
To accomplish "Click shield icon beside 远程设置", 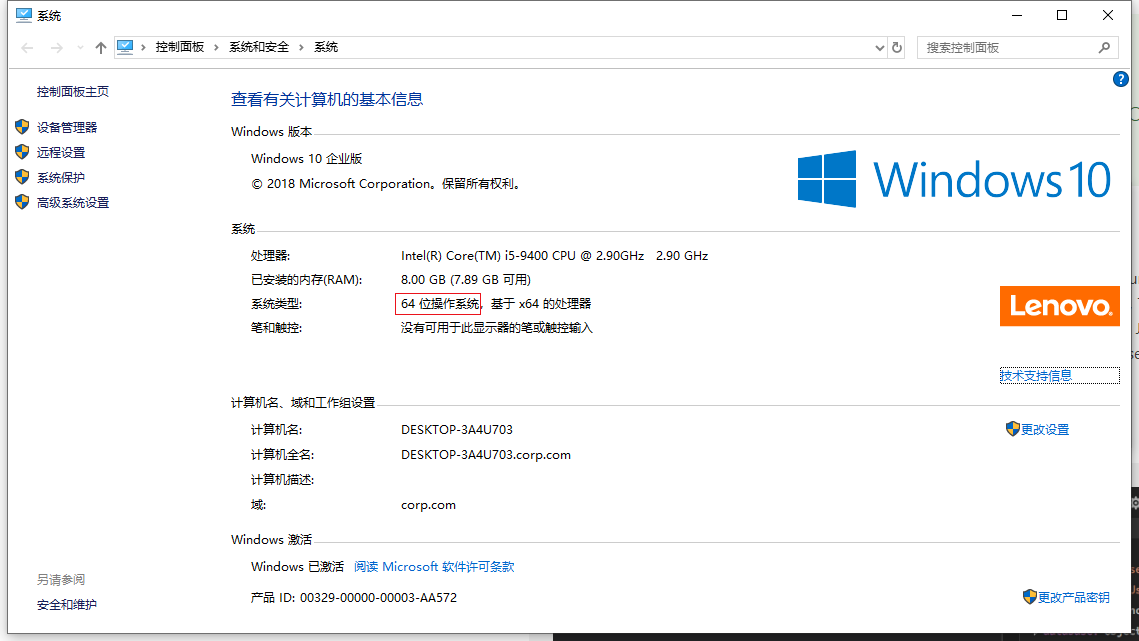I will point(22,152).
